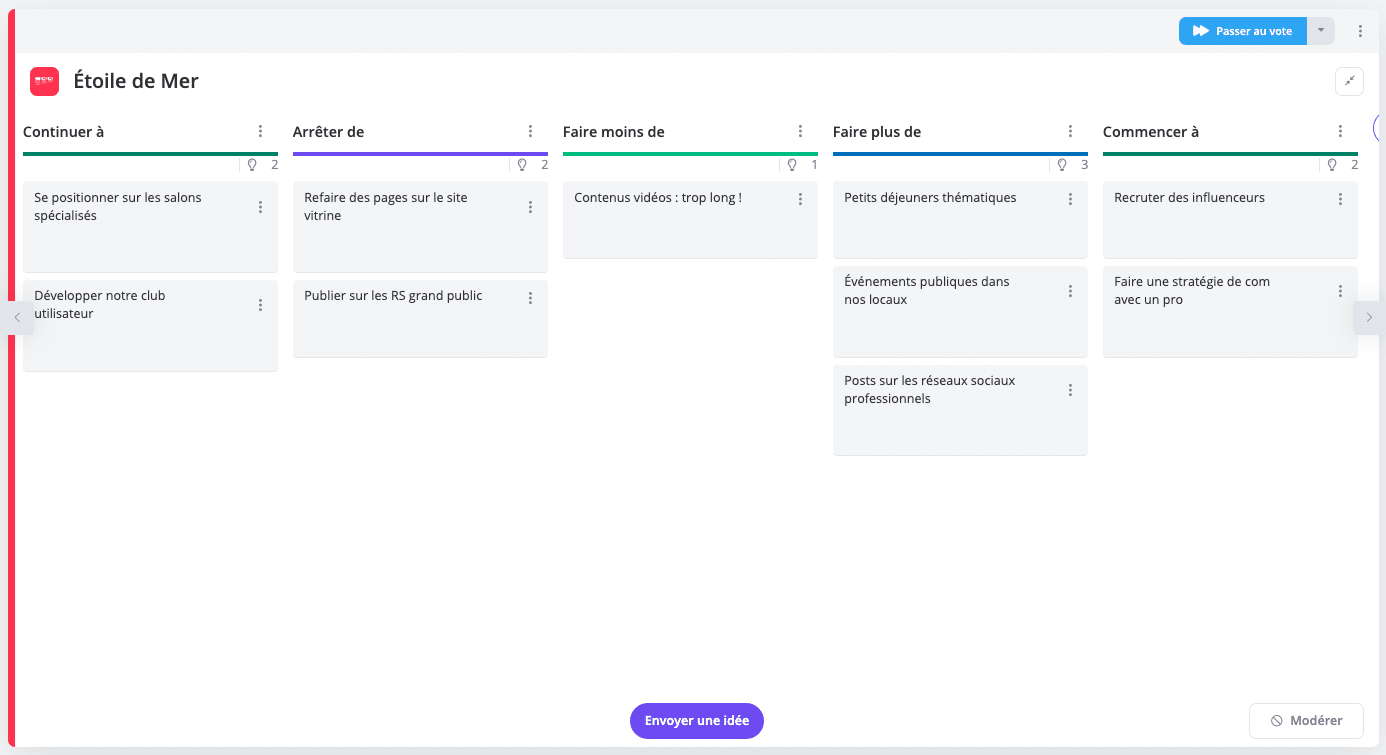1386x755 pixels.
Task: Open the top-right toolbar three-dot menu
Action: tap(1360, 31)
